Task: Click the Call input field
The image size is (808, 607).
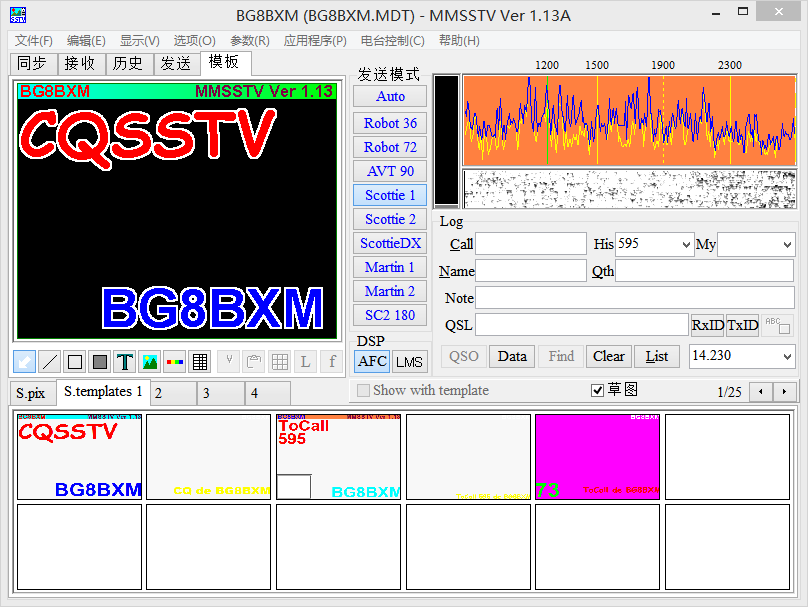Action: click(531, 244)
